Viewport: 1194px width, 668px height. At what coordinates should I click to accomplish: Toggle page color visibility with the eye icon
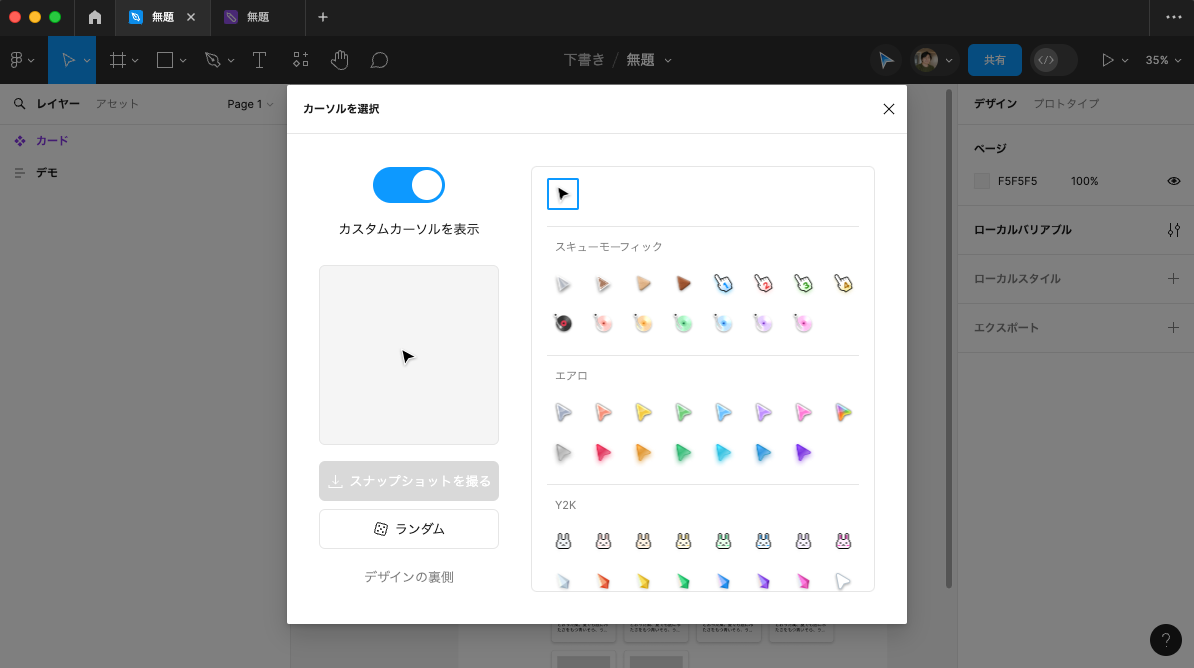(x=1173, y=181)
